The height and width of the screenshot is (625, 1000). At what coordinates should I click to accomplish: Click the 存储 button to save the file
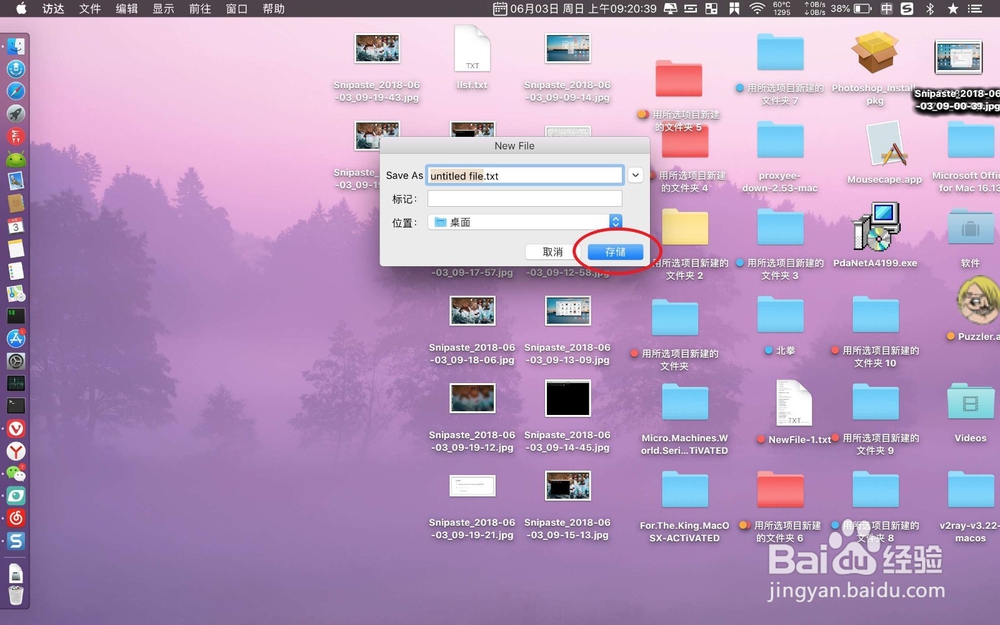pos(614,252)
